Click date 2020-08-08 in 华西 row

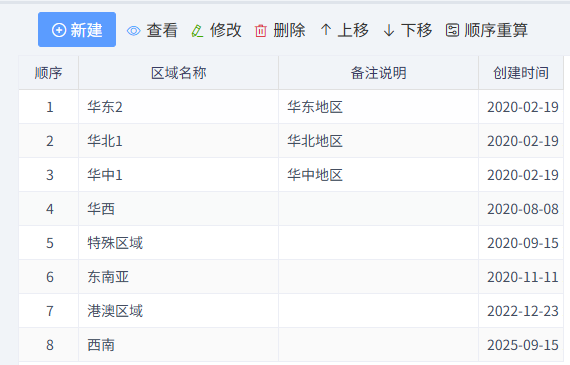tap(523, 209)
